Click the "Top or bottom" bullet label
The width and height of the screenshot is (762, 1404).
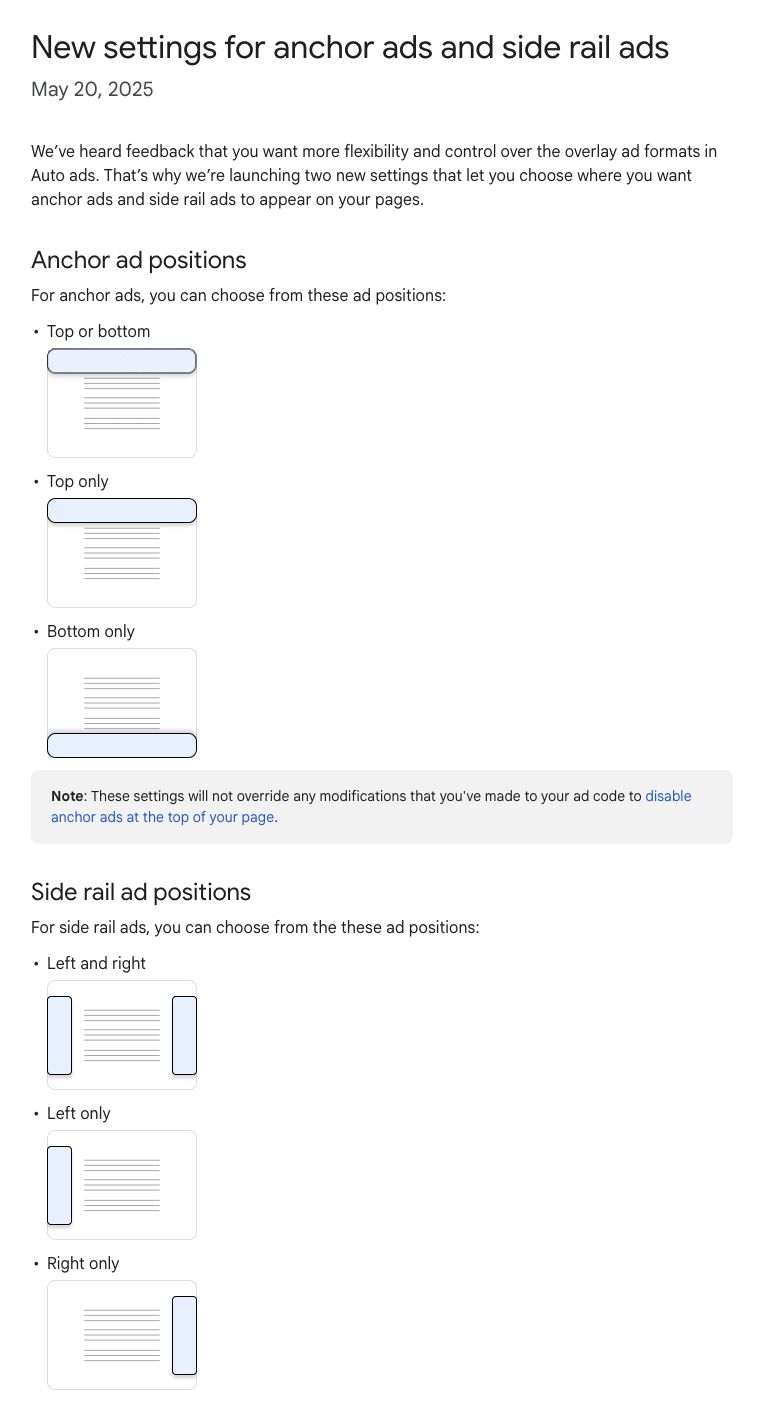98,331
